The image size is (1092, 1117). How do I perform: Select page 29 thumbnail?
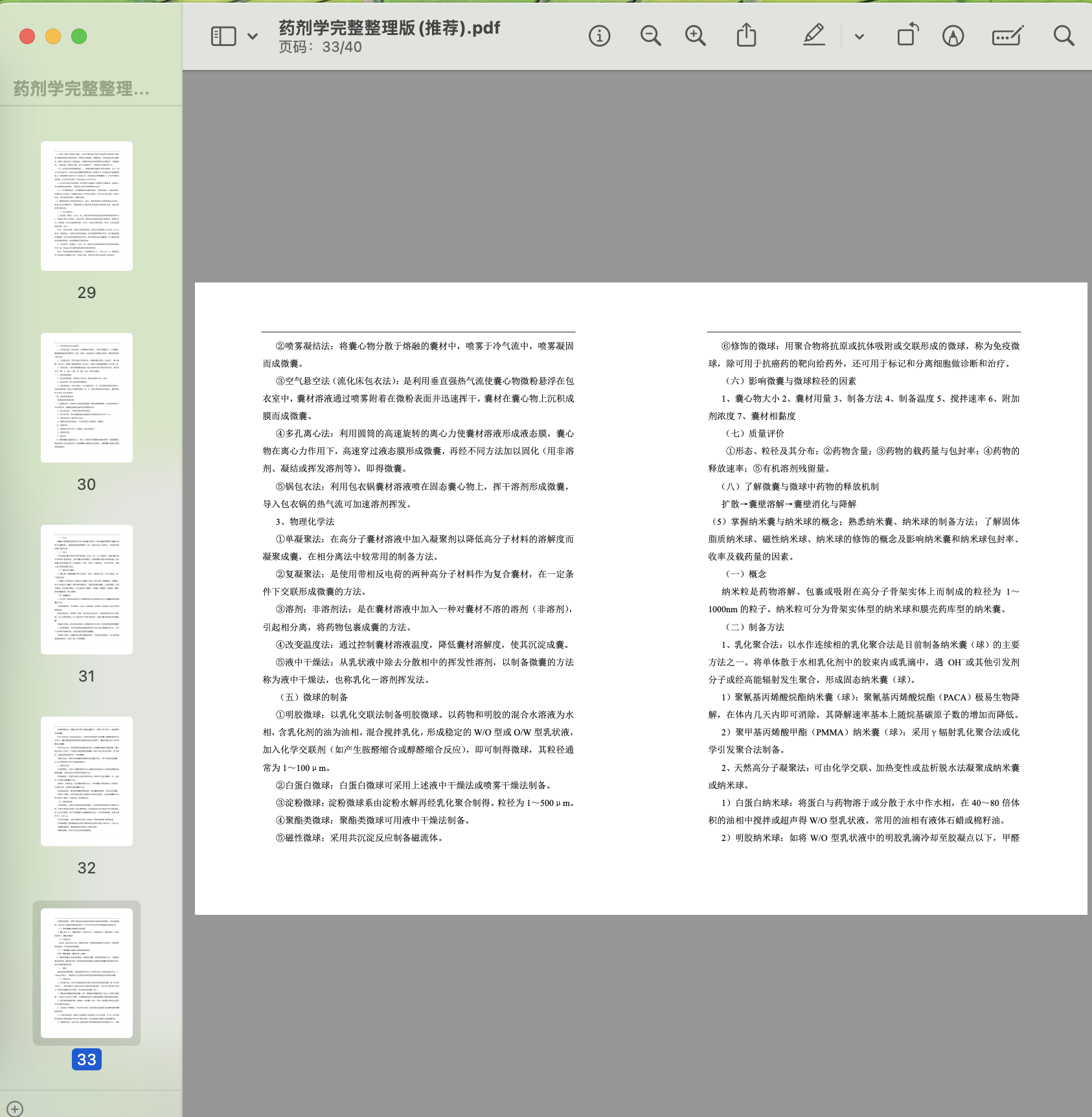coord(87,206)
